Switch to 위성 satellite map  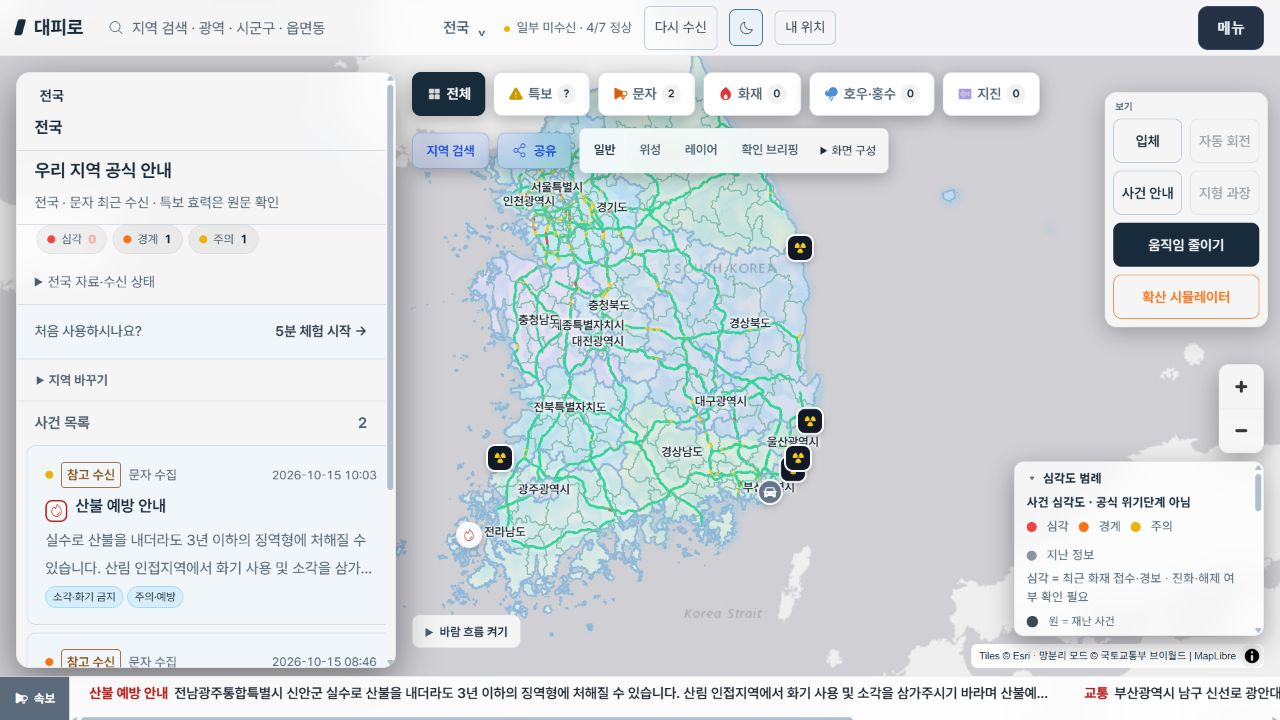coord(650,150)
